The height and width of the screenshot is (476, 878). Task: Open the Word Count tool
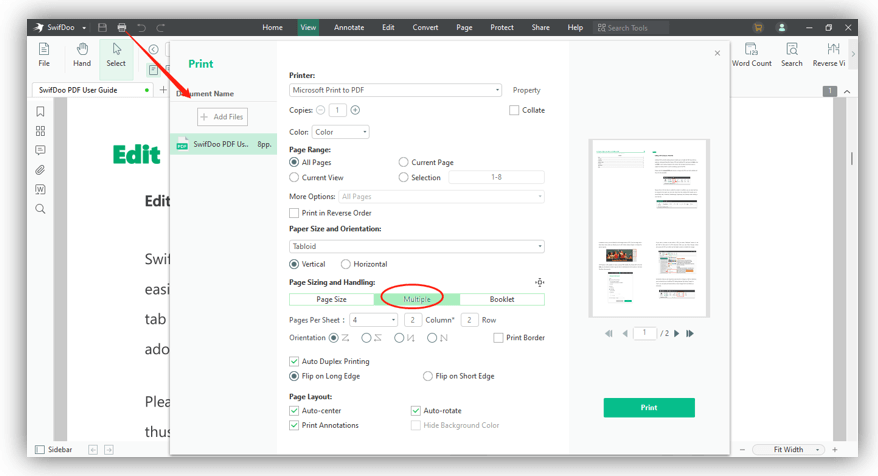point(751,55)
